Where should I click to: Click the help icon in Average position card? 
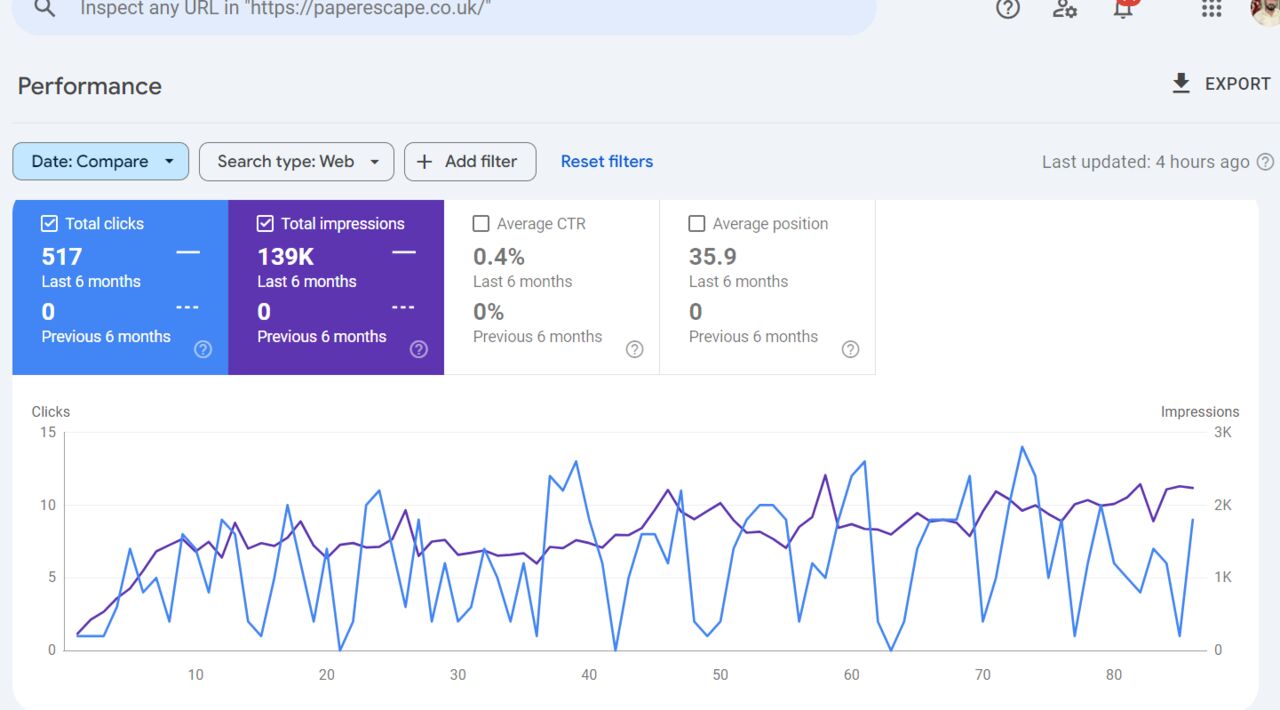coord(850,349)
